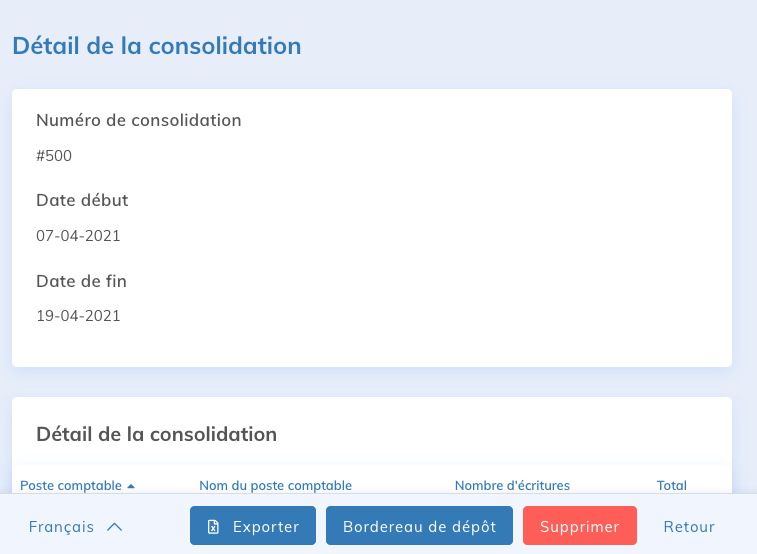Click the Total column header
Image resolution: width=757 pixels, height=554 pixels.
pyautogui.click(x=671, y=486)
